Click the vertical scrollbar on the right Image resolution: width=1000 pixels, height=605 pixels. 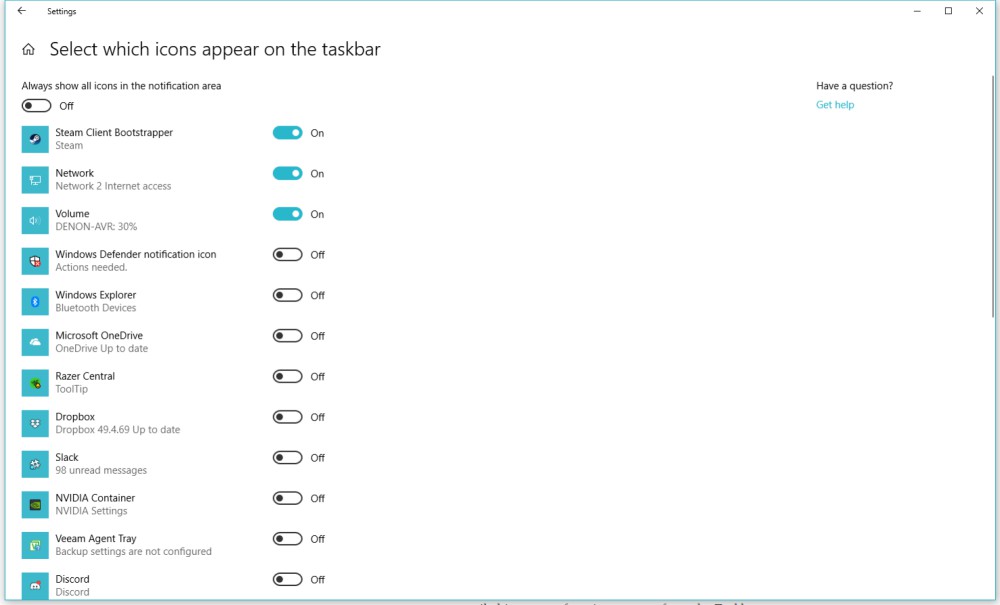coord(992,197)
